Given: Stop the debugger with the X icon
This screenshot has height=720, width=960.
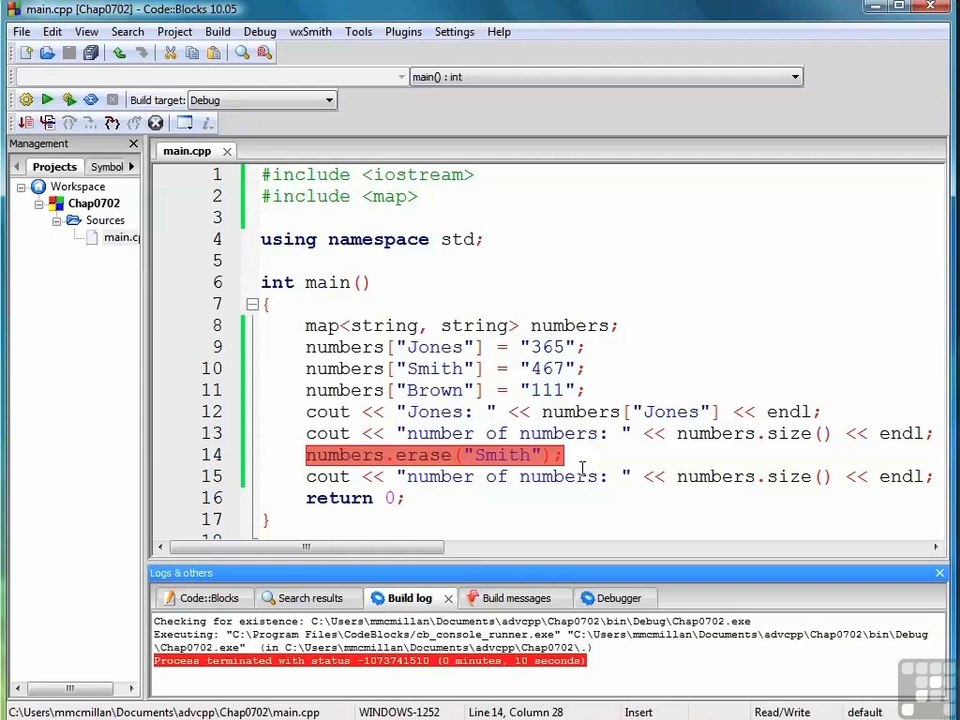Looking at the screenshot, I should [x=156, y=123].
